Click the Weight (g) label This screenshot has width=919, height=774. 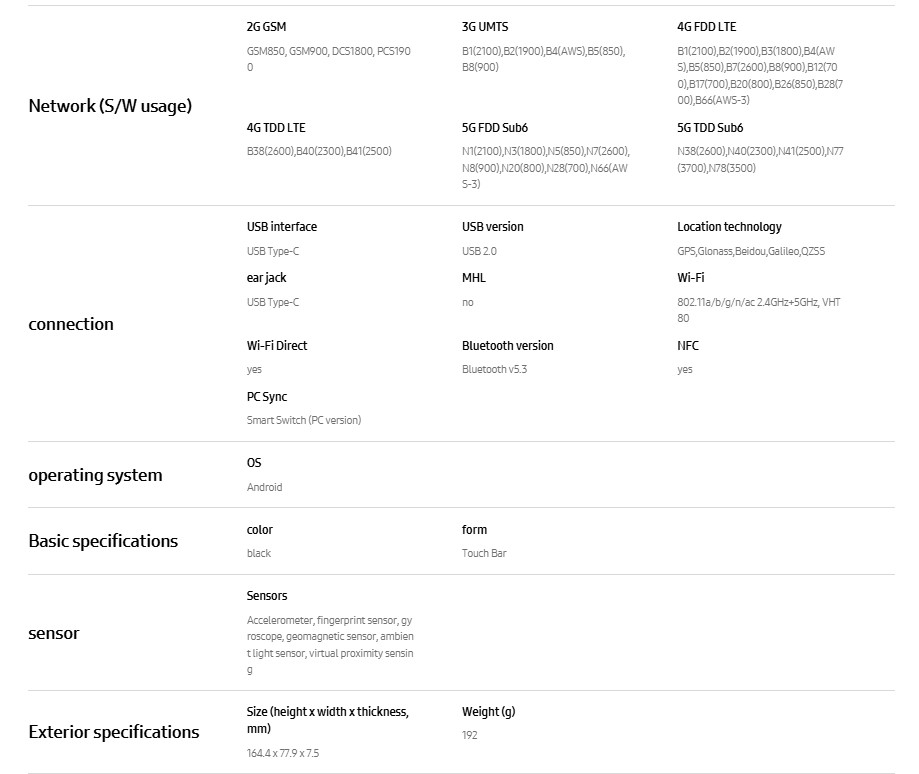488,712
